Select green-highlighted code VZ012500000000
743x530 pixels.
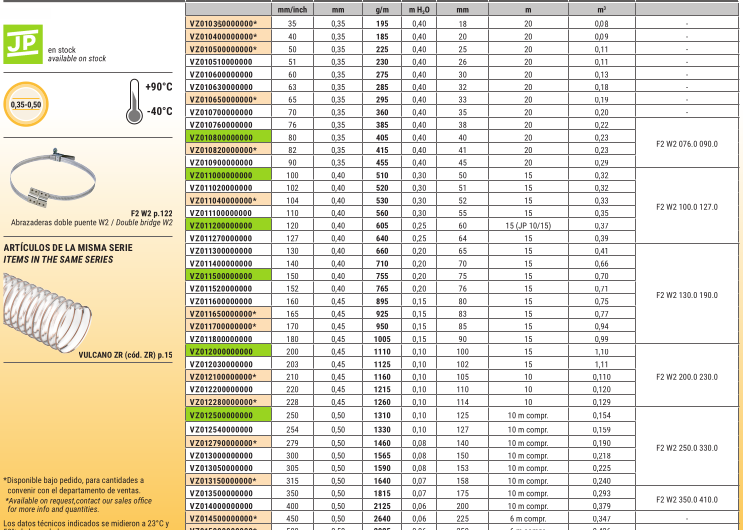click(222, 415)
